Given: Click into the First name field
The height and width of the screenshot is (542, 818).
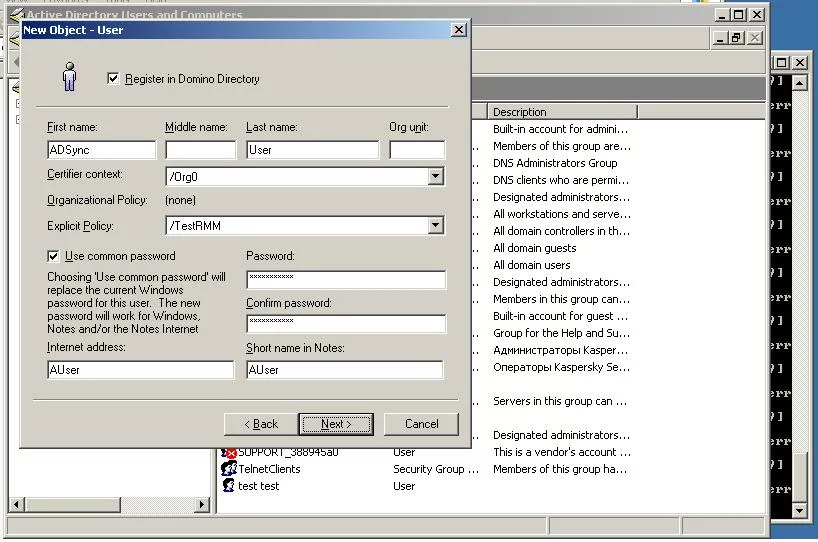Looking at the screenshot, I should point(101,150).
